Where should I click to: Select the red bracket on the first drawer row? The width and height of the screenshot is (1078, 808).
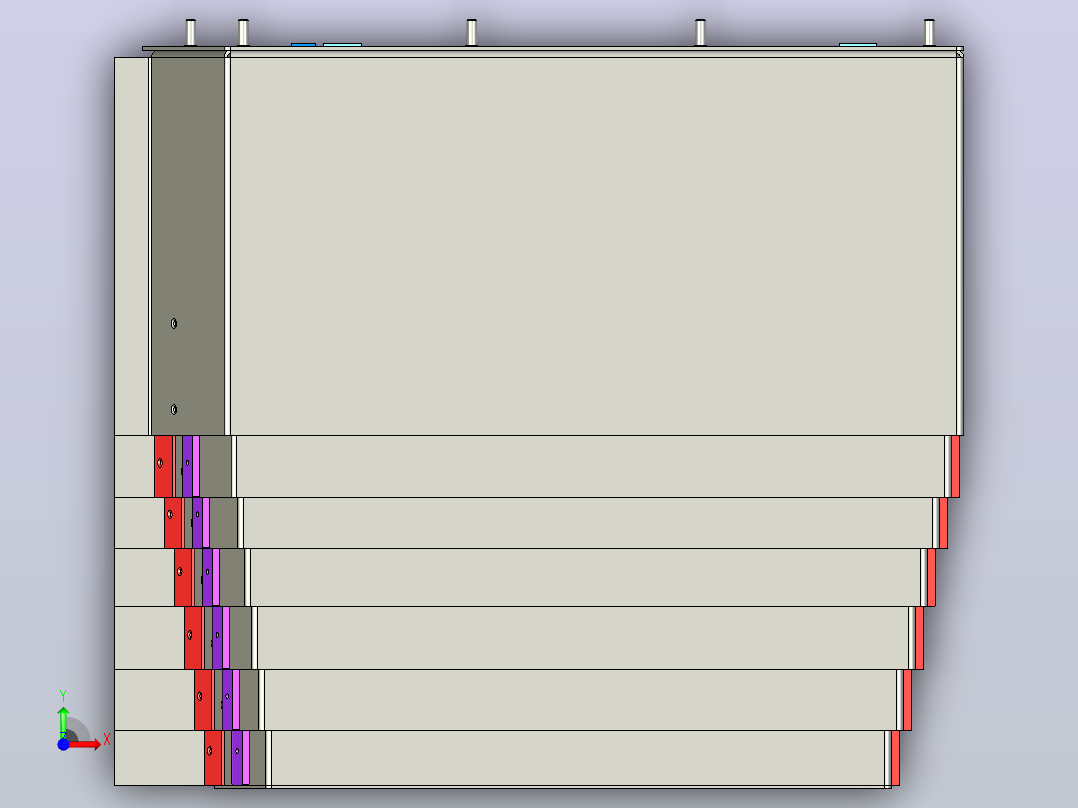pos(164,466)
